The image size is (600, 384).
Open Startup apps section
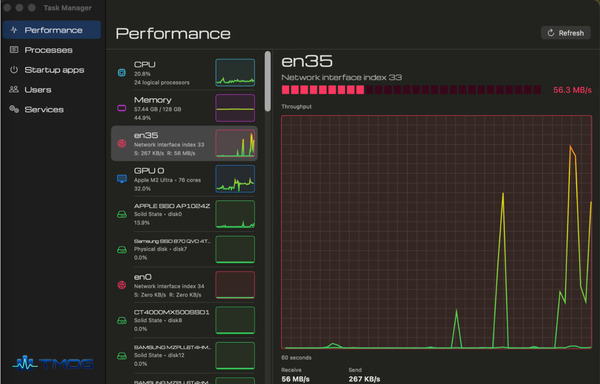pyautogui.click(x=54, y=70)
